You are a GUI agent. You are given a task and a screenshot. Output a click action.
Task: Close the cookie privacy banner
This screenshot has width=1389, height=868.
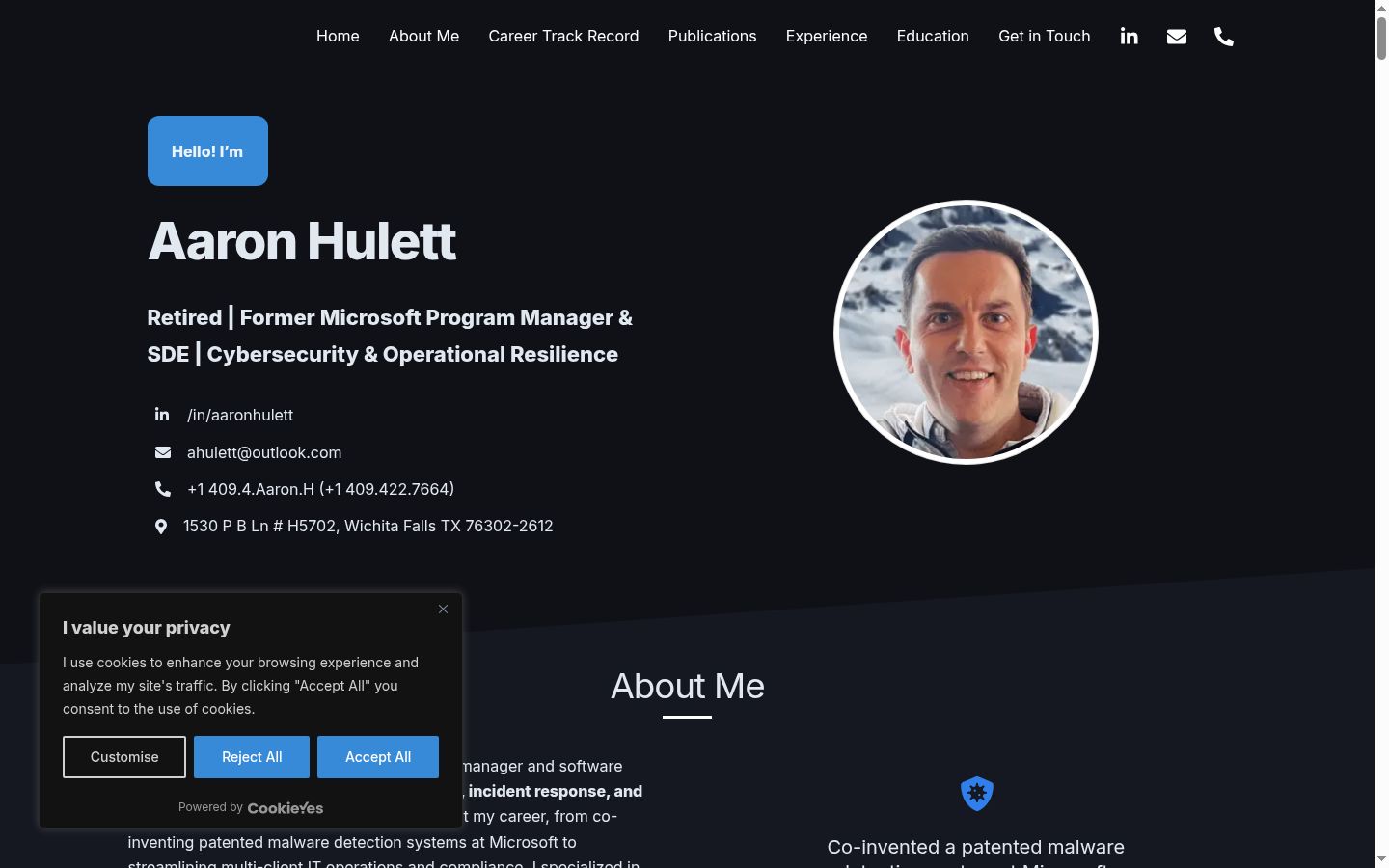(x=443, y=609)
